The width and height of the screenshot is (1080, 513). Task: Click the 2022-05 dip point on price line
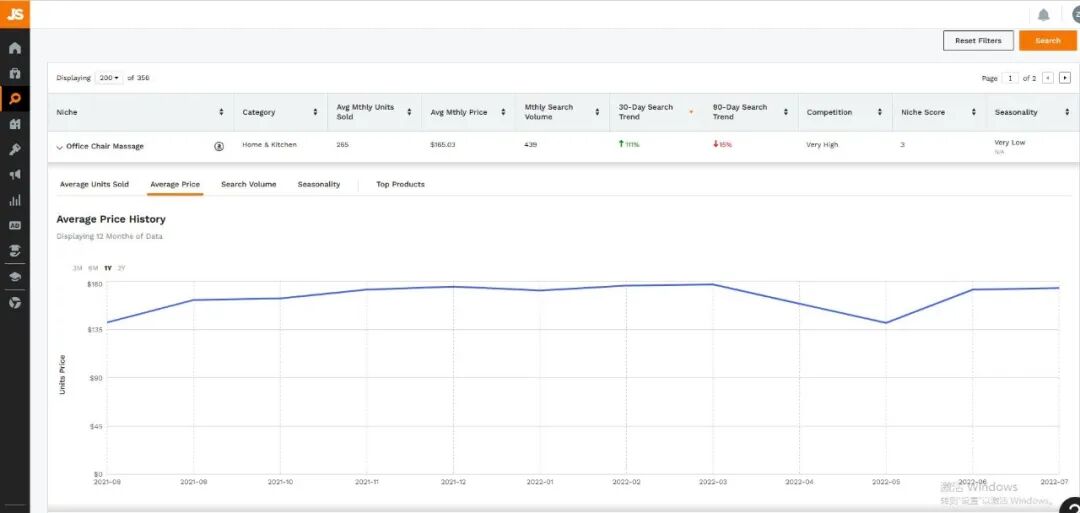coord(886,323)
